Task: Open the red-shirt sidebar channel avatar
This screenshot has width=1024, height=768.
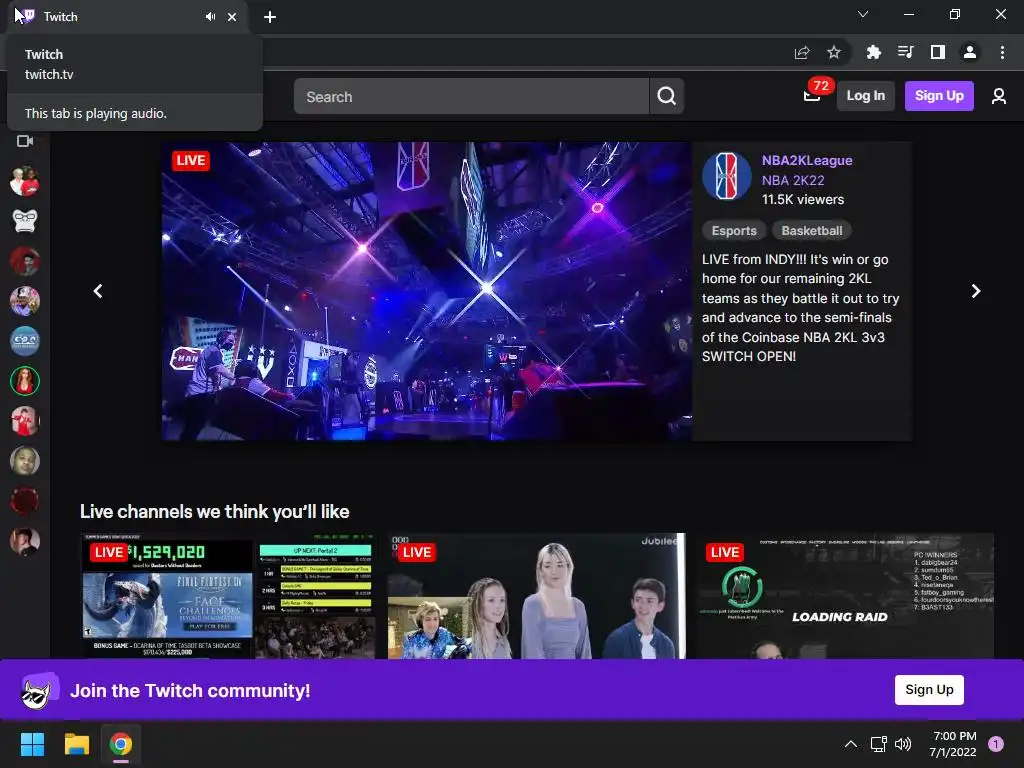Action: click(x=25, y=421)
